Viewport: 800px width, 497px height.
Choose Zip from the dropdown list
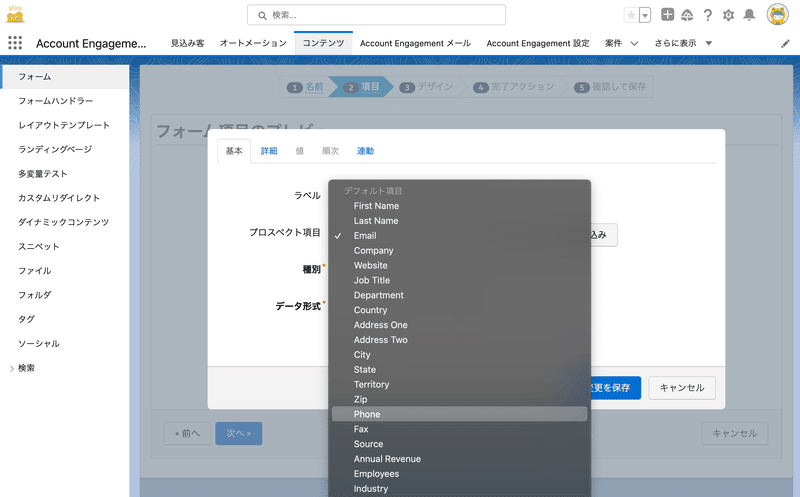click(x=459, y=399)
